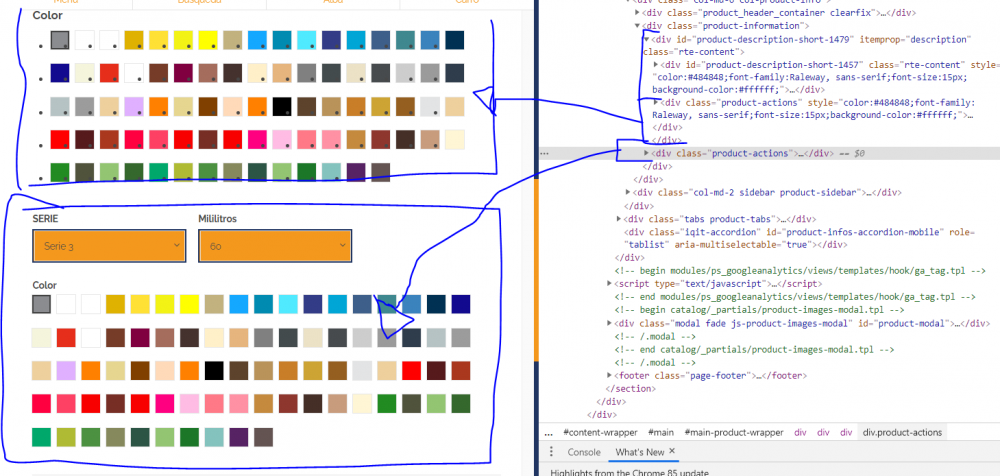Pick the mustard swatch beside white in the lower Color section
The image size is (1000, 476).
coord(115,304)
